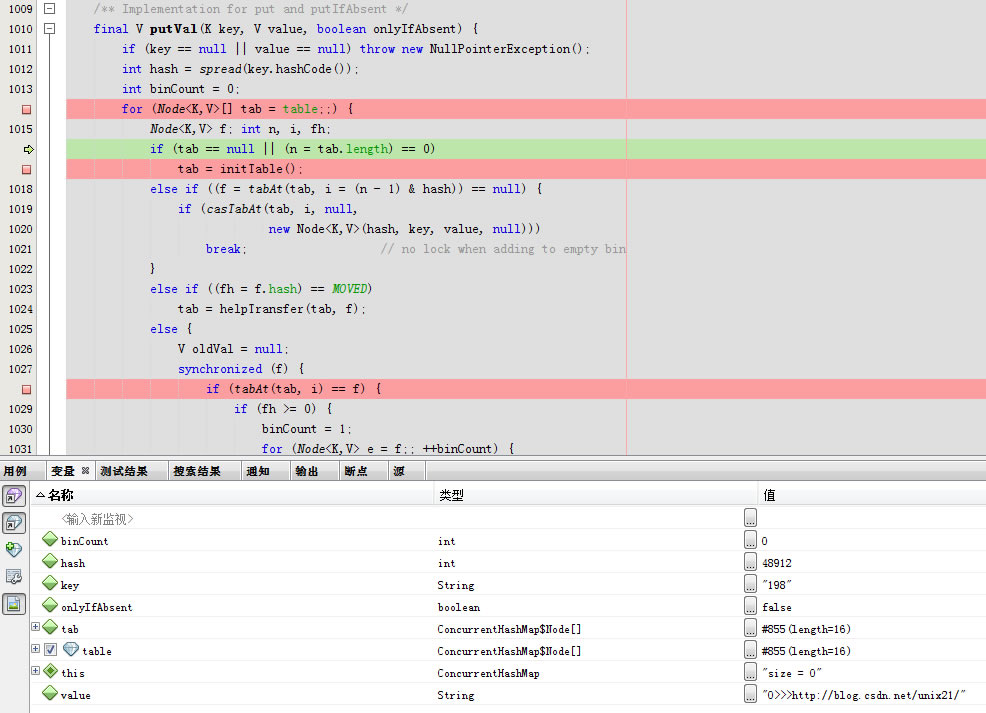Click the 值 column header
Screen dimensions: 986x713
[x=872, y=495]
